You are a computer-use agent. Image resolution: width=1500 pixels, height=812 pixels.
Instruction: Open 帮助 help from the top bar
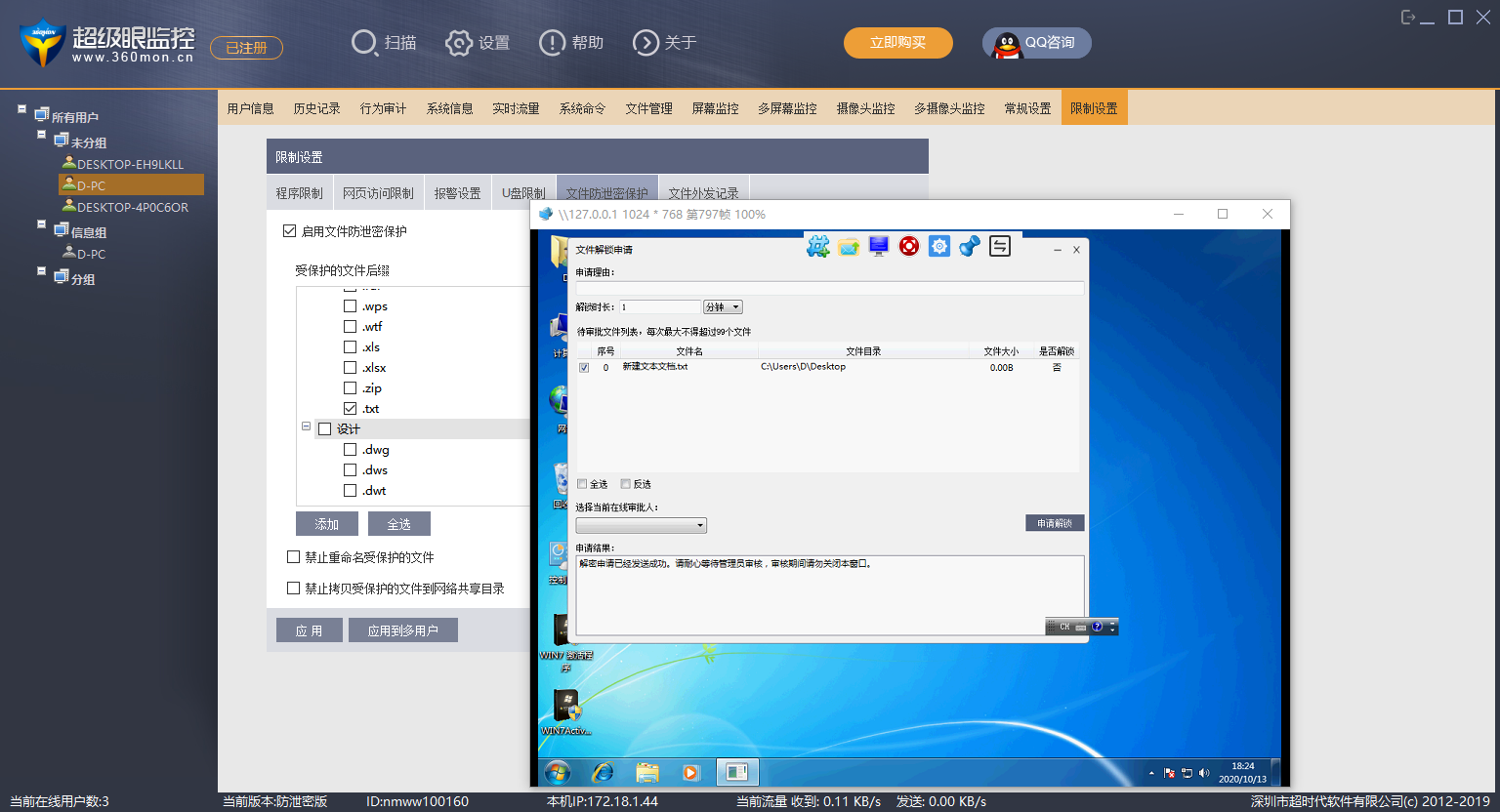click(x=571, y=43)
